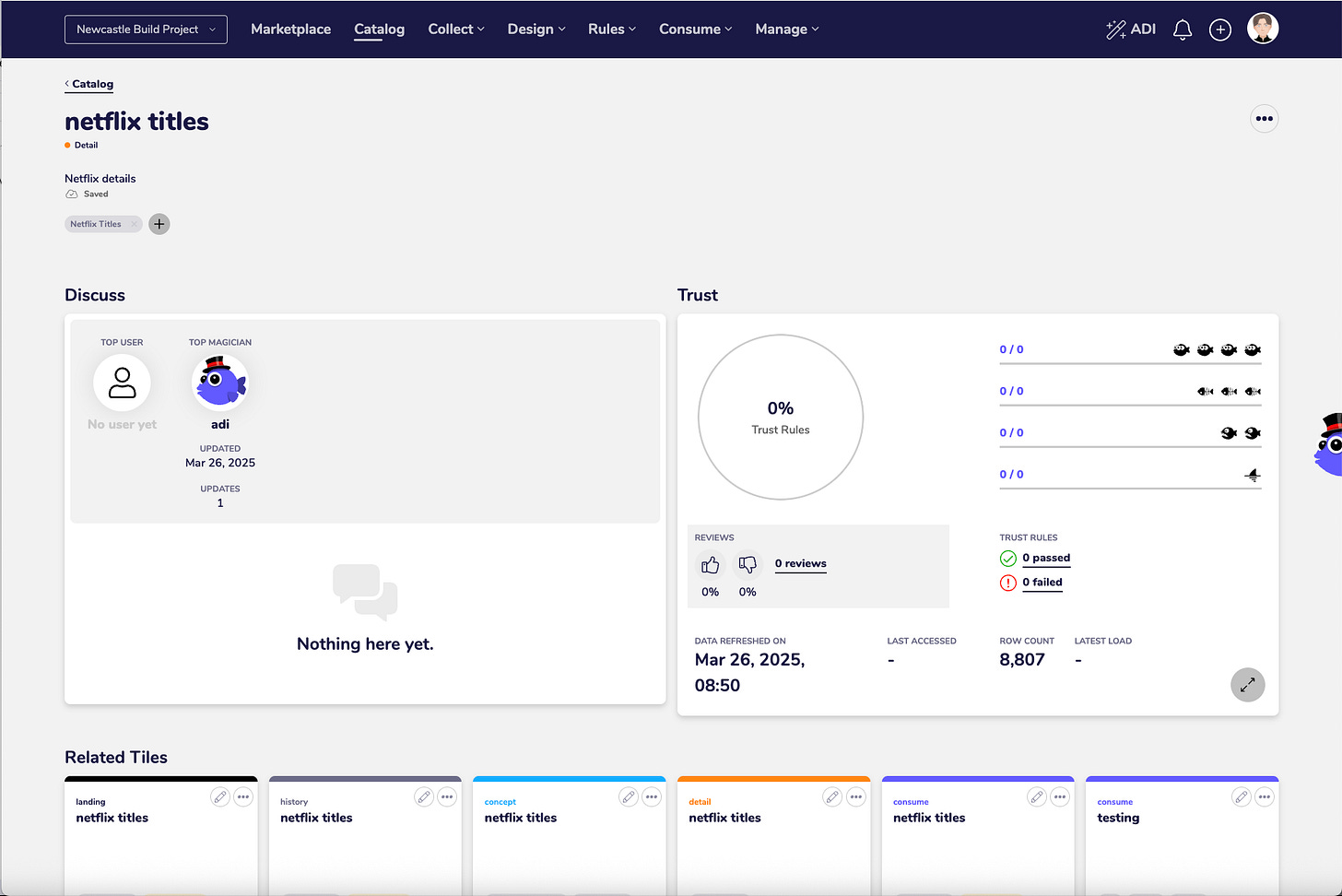View the 0 failed trust rules
This screenshot has width=1342, height=896.
click(1042, 583)
